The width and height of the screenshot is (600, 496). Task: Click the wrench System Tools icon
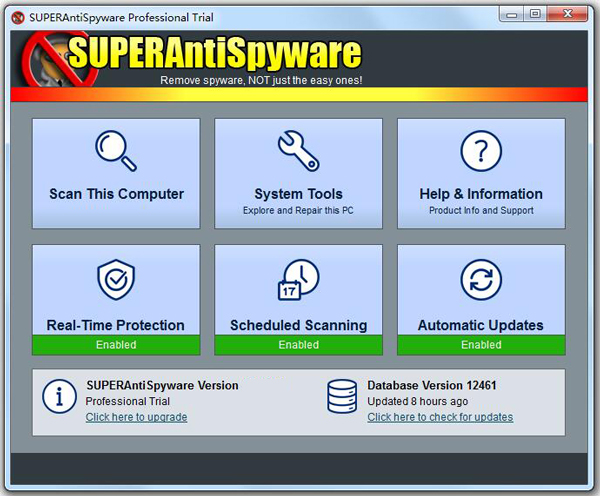pos(298,151)
